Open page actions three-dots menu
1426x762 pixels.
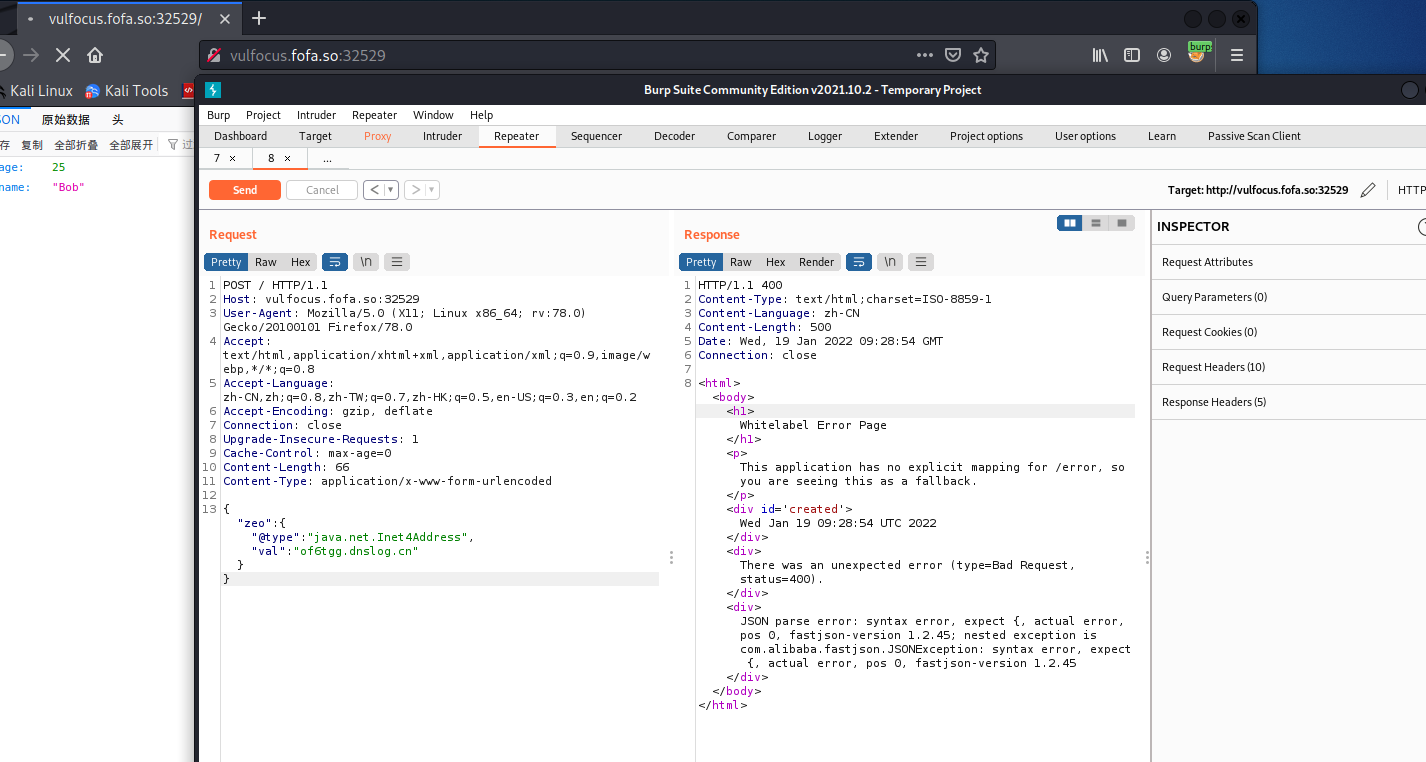924,56
